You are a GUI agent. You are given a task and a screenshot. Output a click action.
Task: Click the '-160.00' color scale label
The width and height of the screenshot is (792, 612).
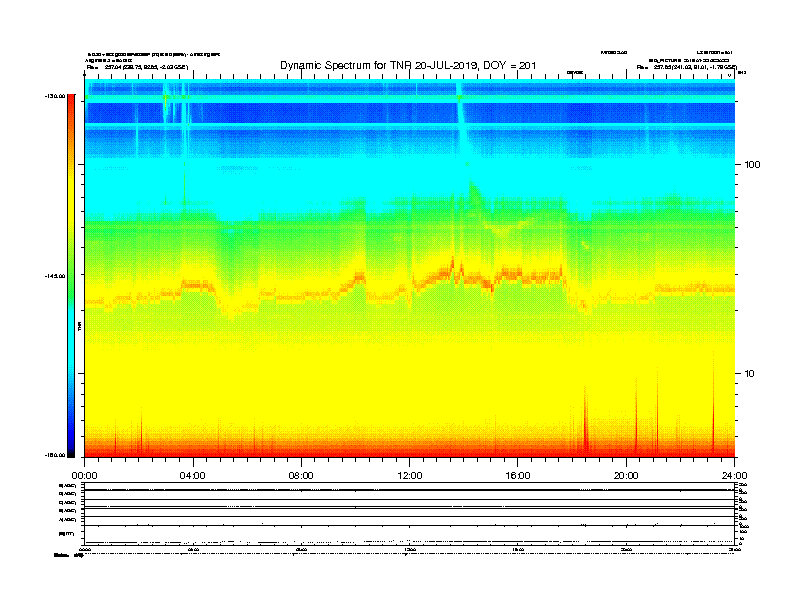[55, 455]
